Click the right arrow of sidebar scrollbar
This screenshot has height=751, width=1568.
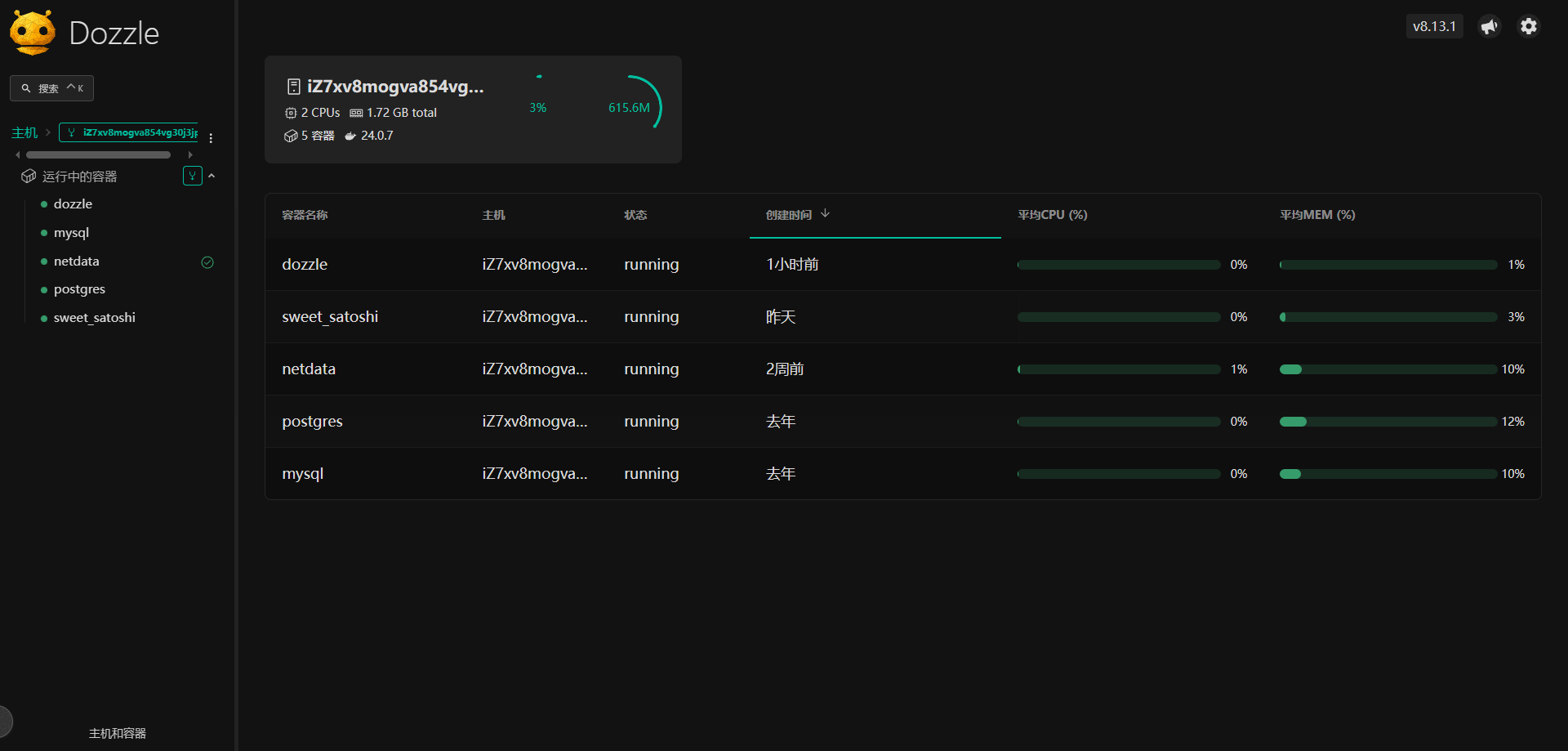point(190,154)
